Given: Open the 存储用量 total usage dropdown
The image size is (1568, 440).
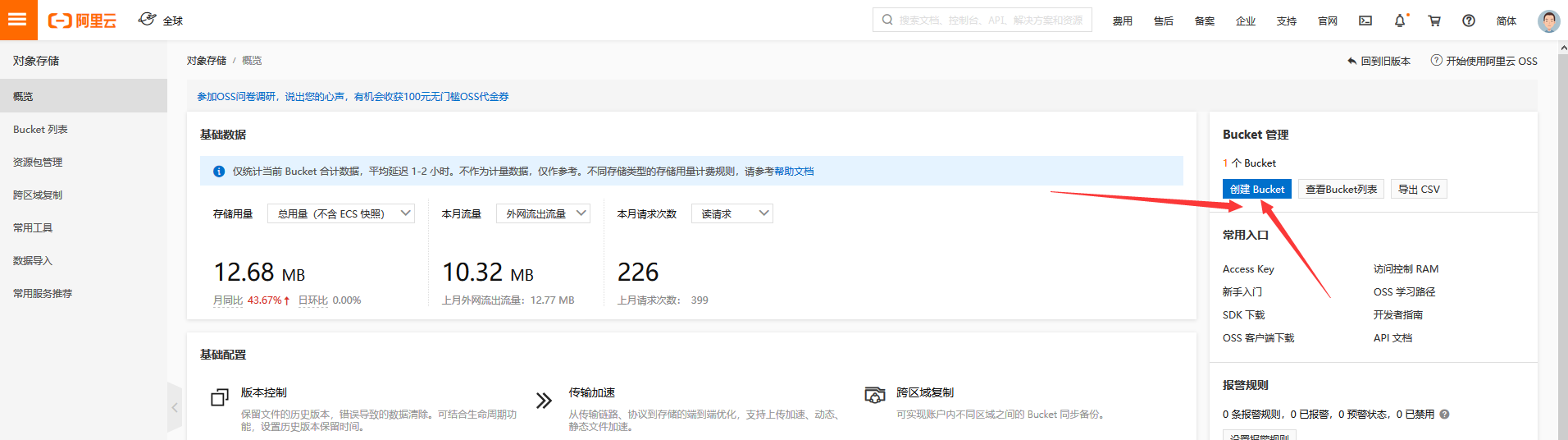Looking at the screenshot, I should [341, 213].
